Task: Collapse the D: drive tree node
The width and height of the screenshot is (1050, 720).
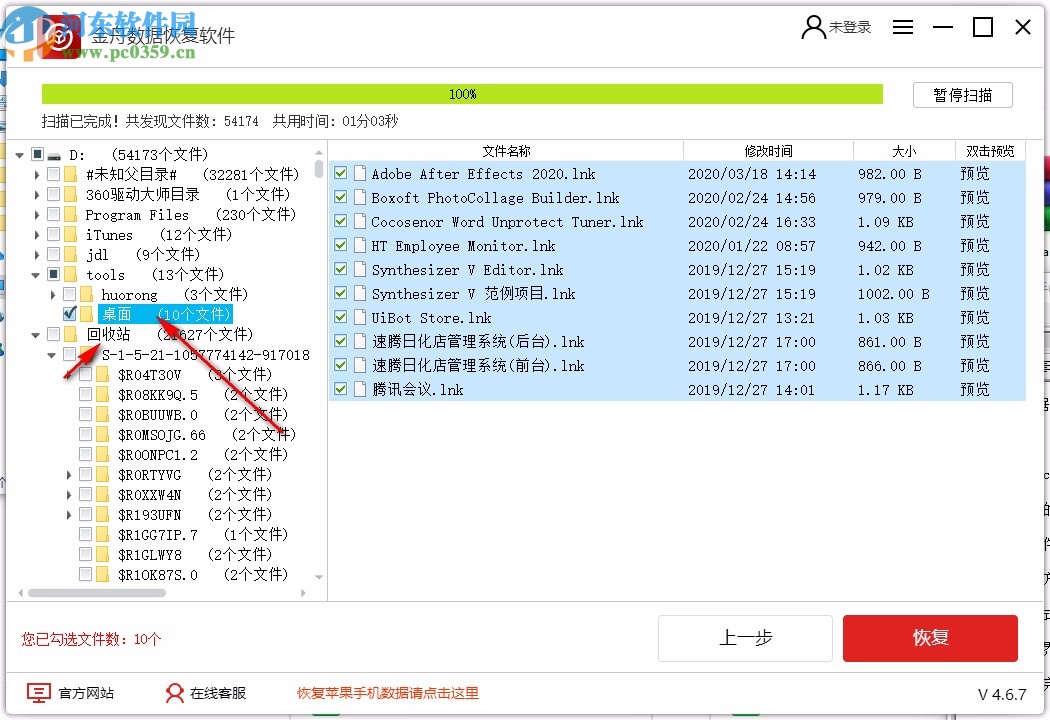Action: (x=18, y=154)
